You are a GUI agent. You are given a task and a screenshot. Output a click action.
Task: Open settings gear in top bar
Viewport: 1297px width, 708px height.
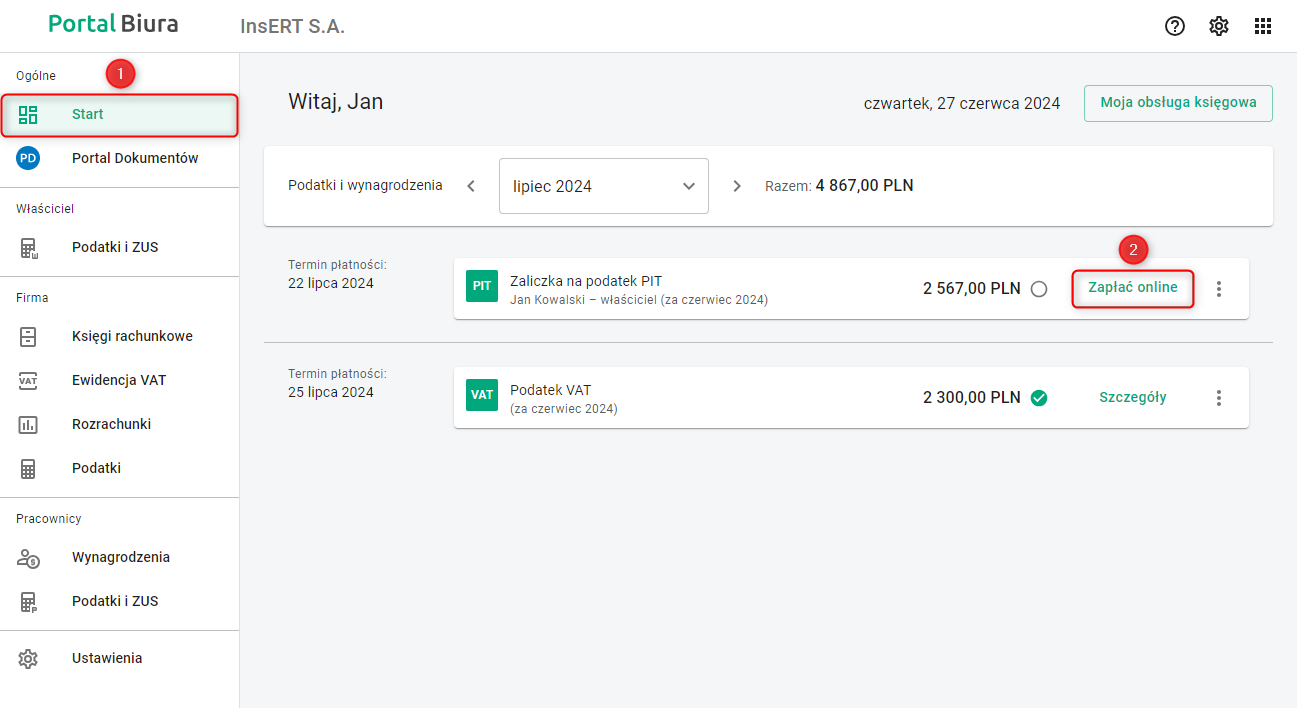tap(1219, 26)
